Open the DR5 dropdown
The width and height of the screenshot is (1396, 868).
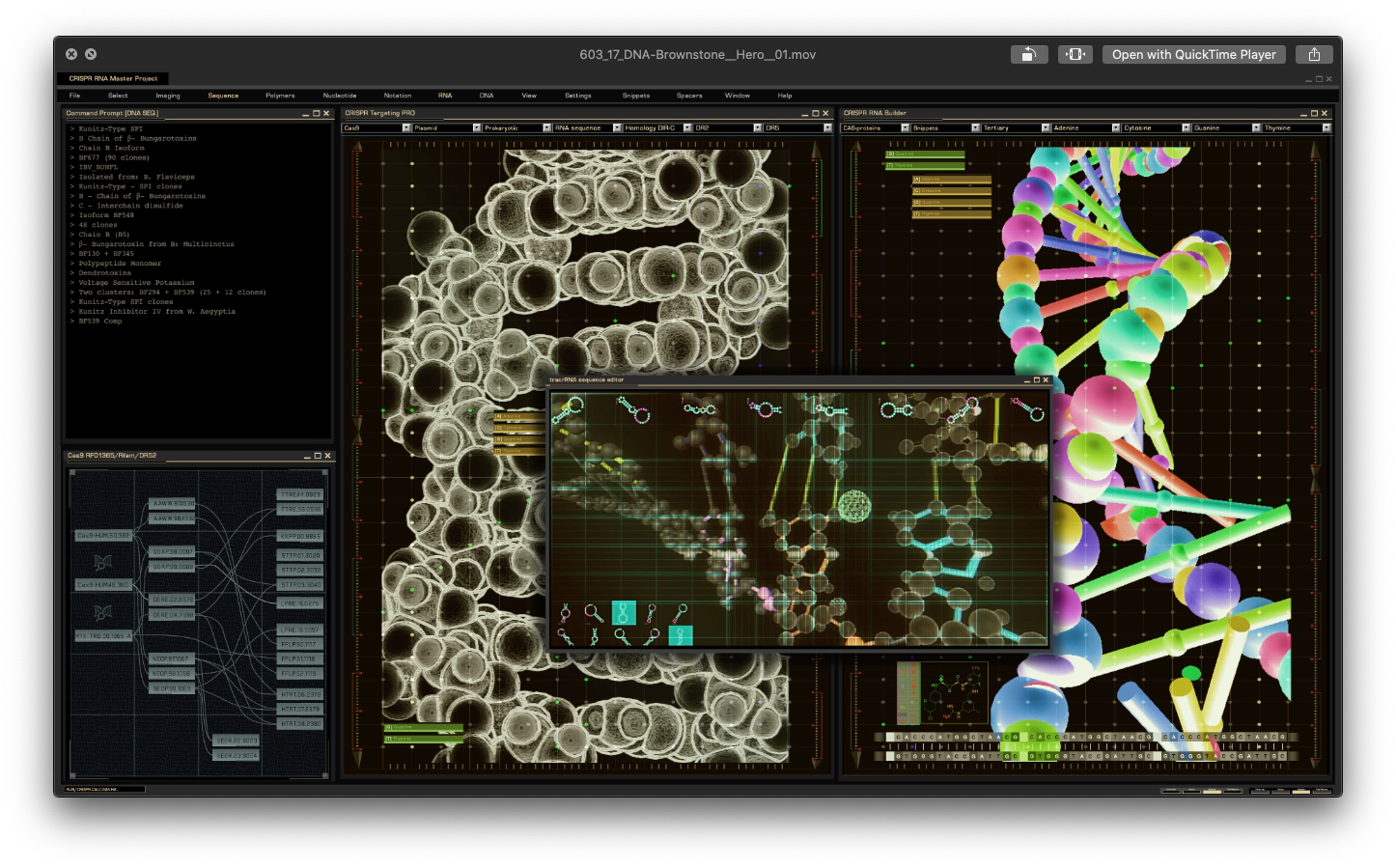coord(798,127)
